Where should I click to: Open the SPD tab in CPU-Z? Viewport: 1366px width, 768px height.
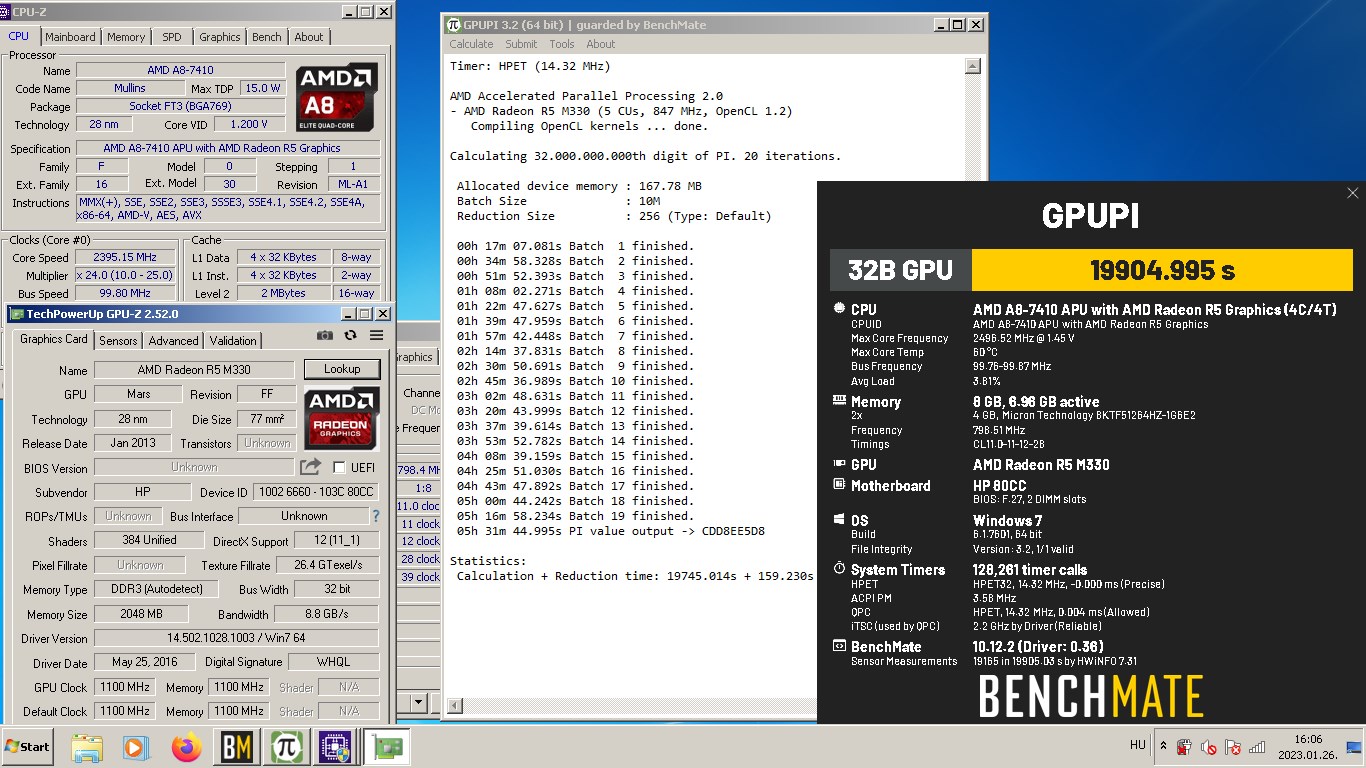point(172,37)
